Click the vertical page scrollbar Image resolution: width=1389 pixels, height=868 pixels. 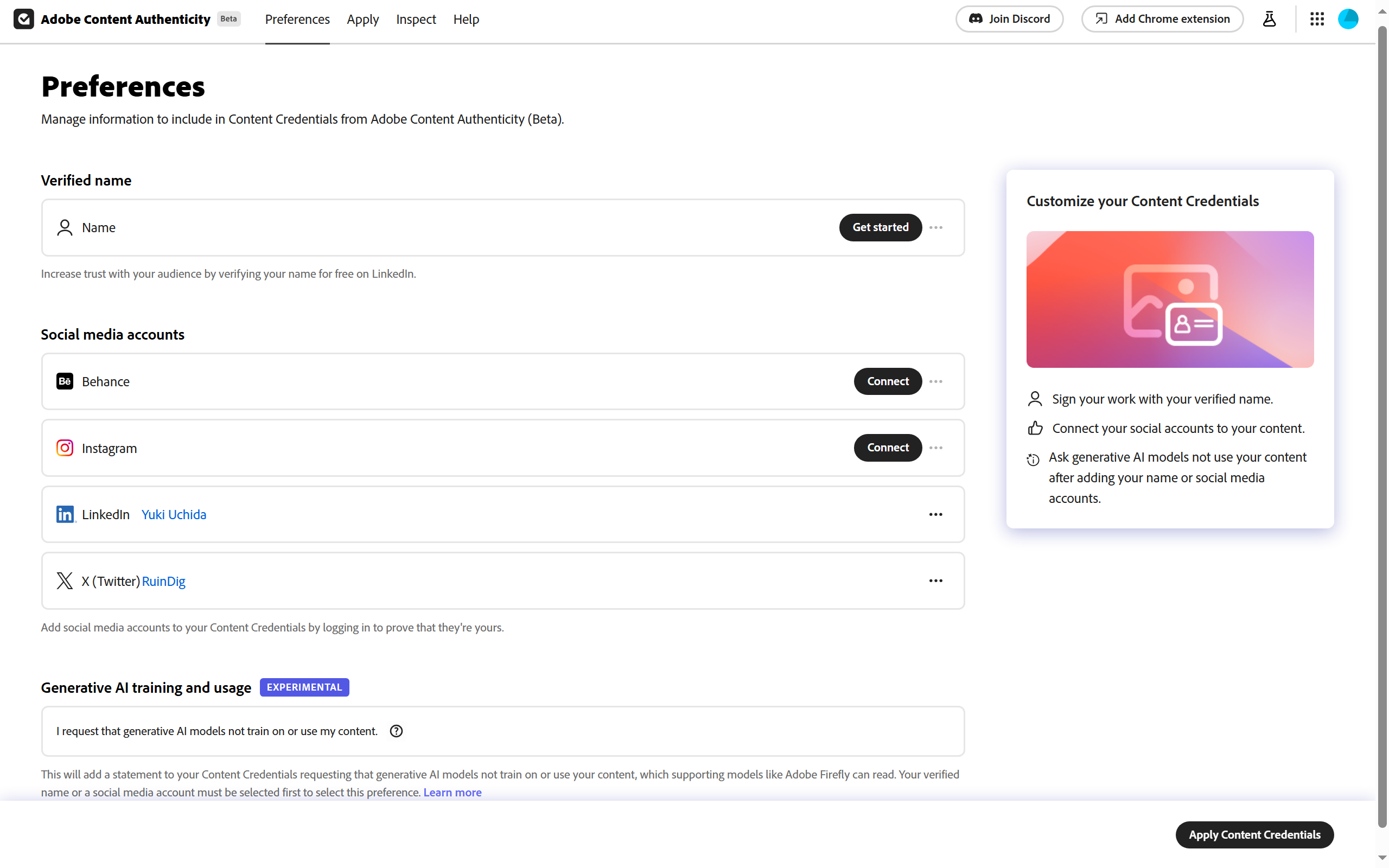click(x=1382, y=427)
